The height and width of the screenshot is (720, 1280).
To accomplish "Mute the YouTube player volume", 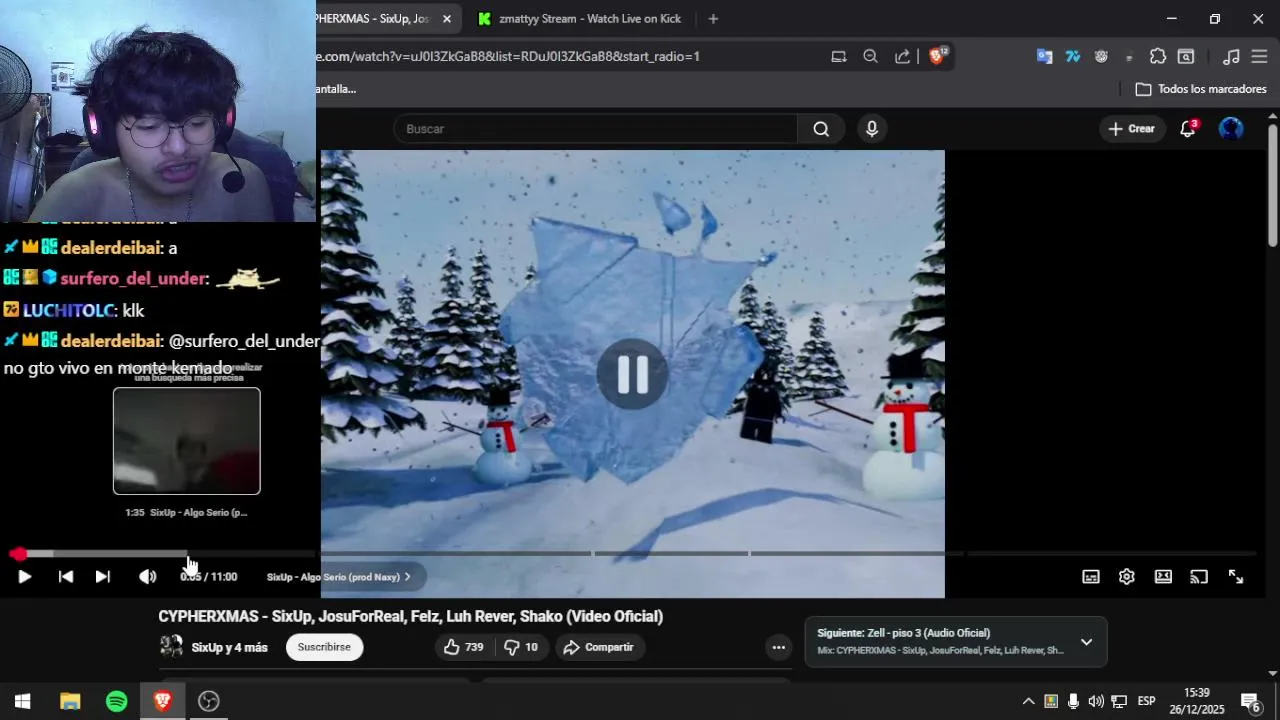I will [147, 577].
